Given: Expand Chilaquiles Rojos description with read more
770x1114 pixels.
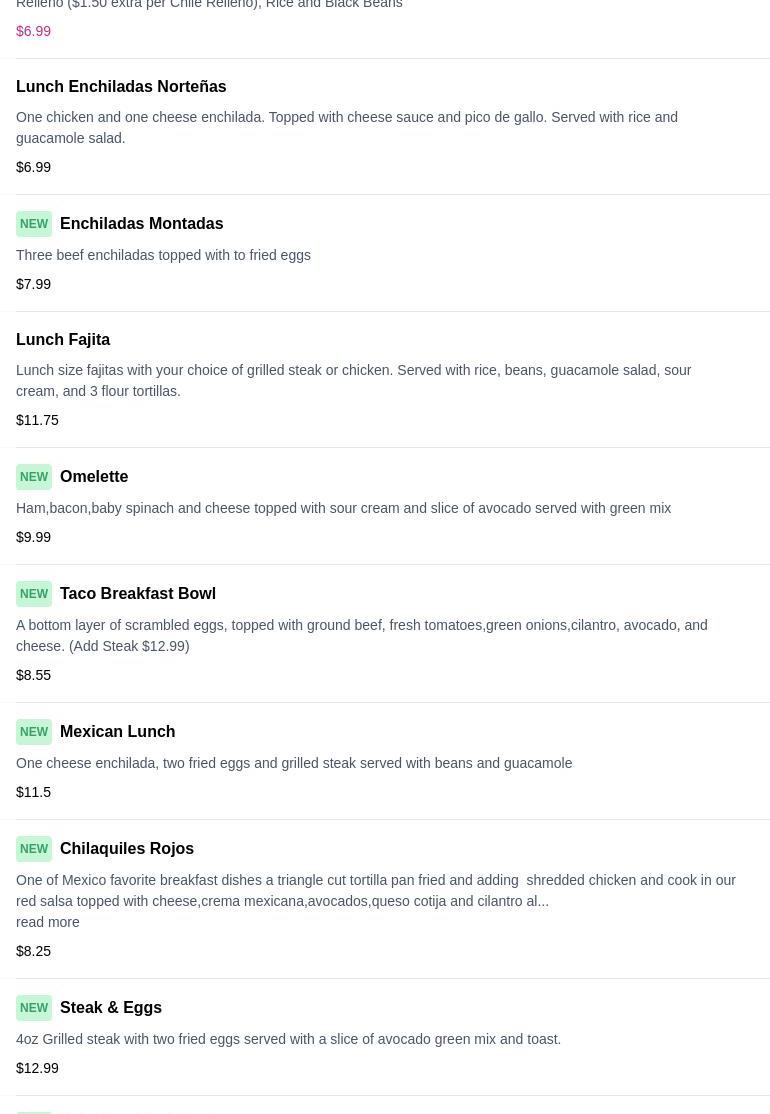Looking at the screenshot, I should coord(48,922).
